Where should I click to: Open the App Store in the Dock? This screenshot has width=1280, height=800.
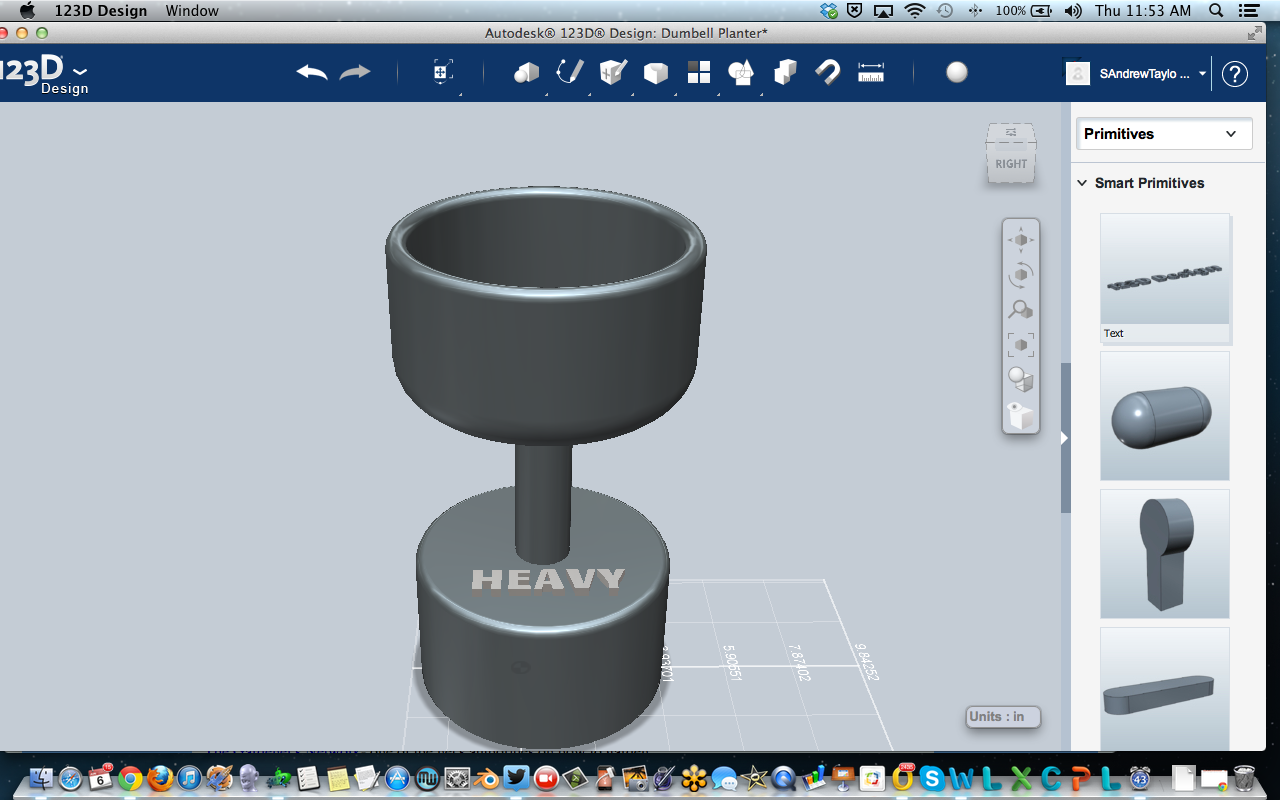tap(398, 777)
